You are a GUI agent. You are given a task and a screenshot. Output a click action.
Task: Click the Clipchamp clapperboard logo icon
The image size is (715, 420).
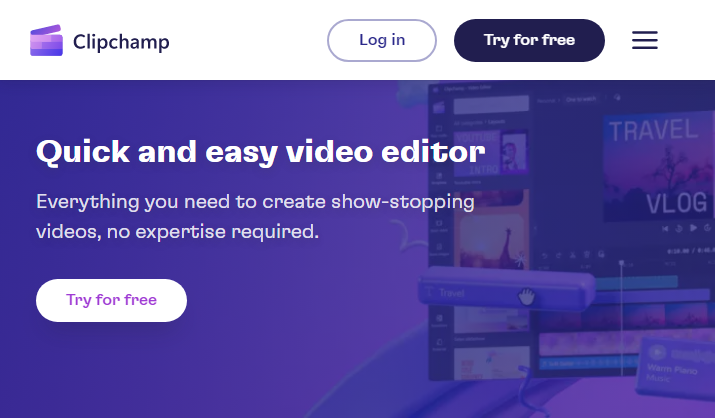[46, 40]
